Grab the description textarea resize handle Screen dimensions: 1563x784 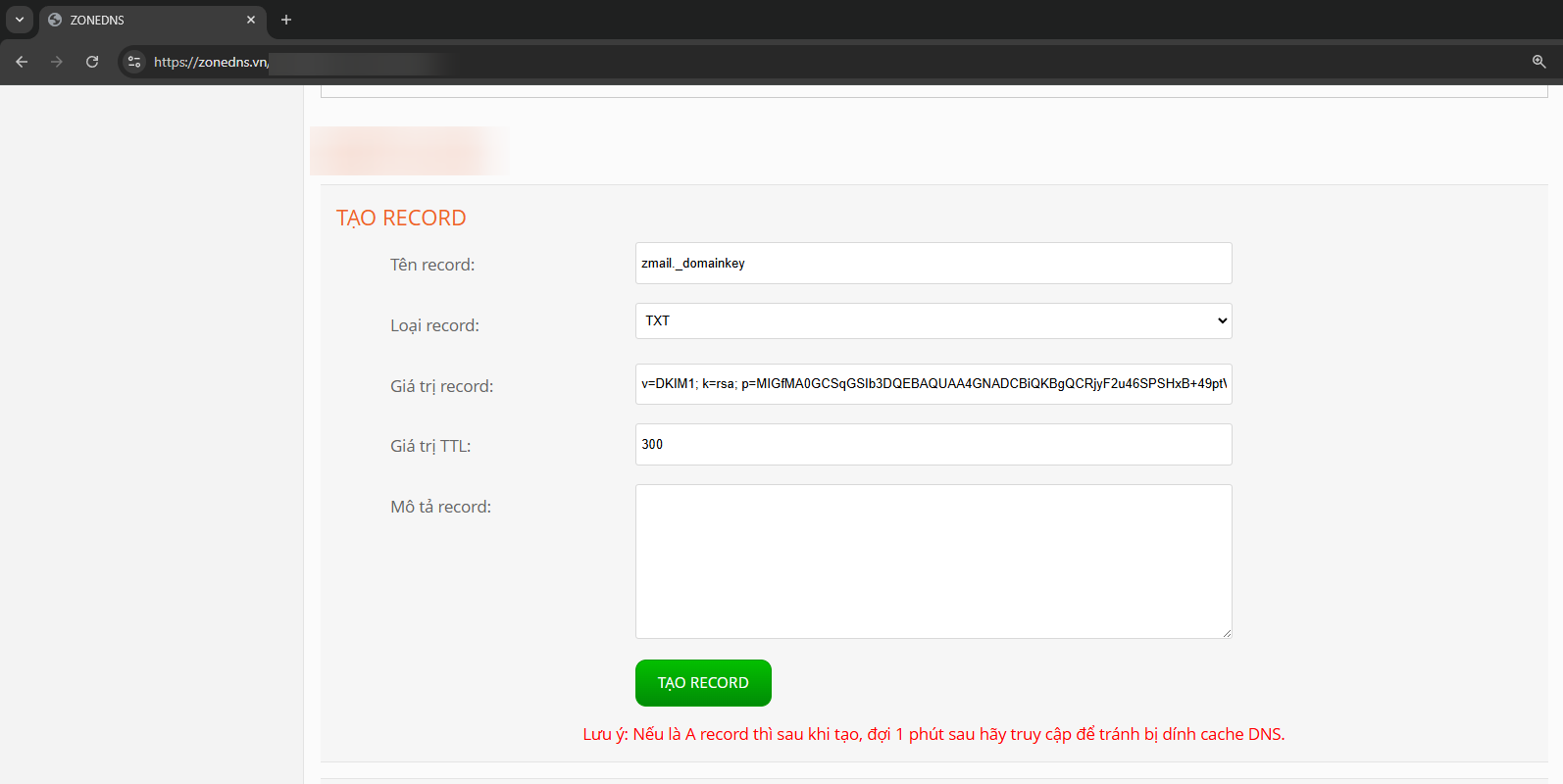[x=1226, y=633]
